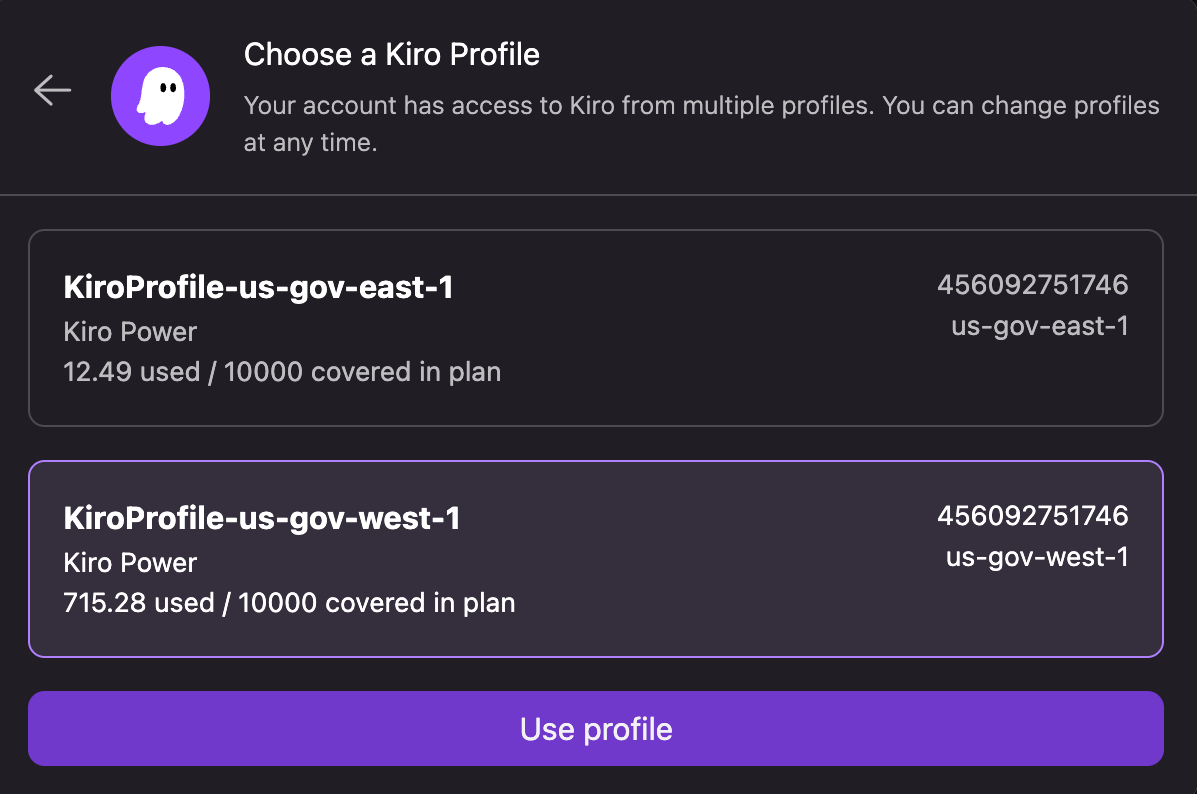Click the KiroProfile-us-gov-west-1 profile name

(x=260, y=518)
